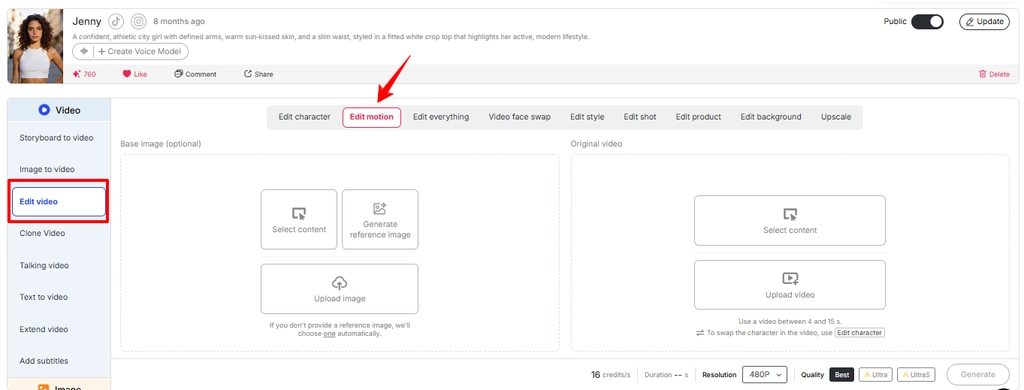This screenshot has height=390, width=1024.
Task: Switch to Edit shot tab
Action: click(640, 117)
